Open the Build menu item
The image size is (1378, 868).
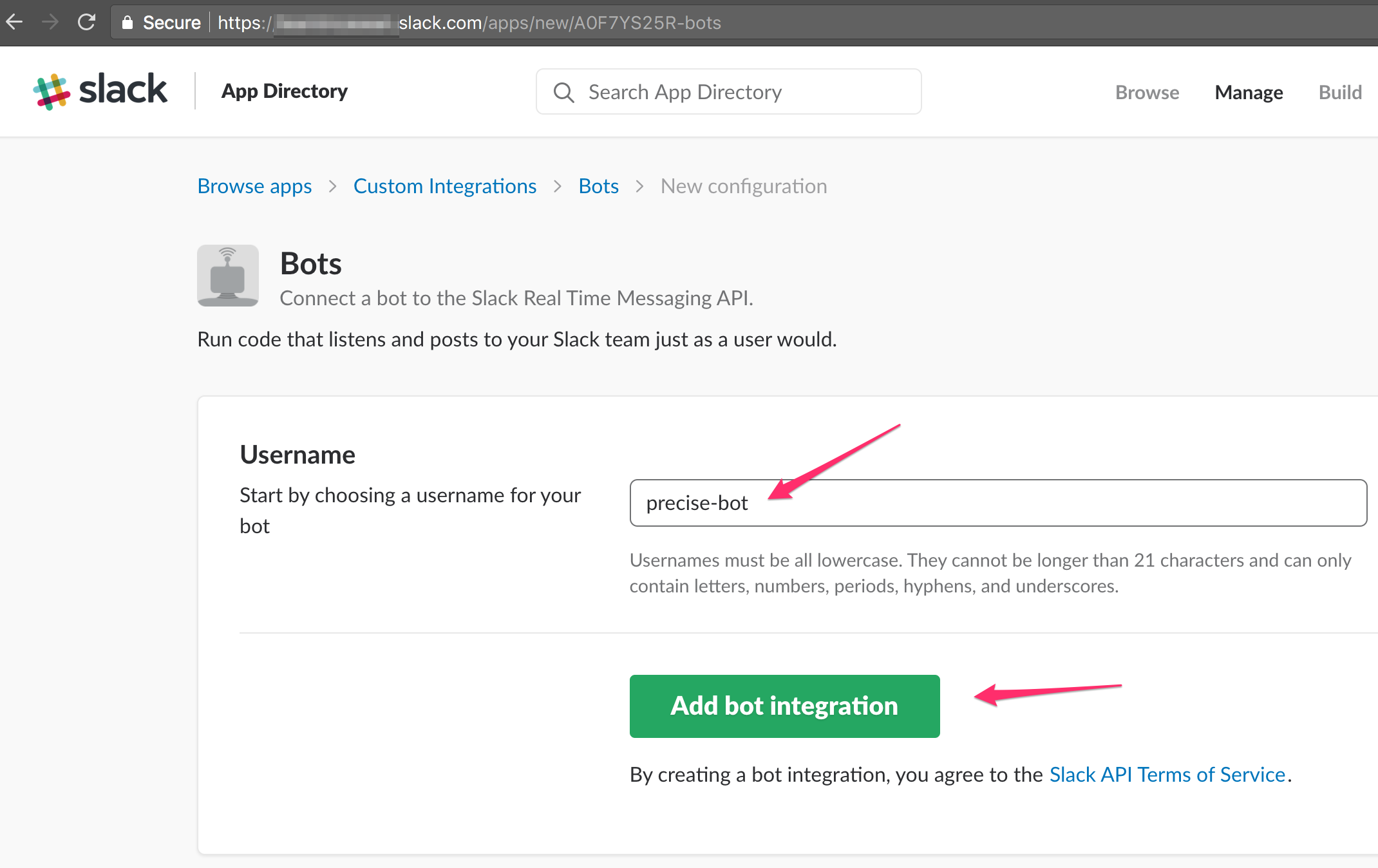click(1340, 92)
